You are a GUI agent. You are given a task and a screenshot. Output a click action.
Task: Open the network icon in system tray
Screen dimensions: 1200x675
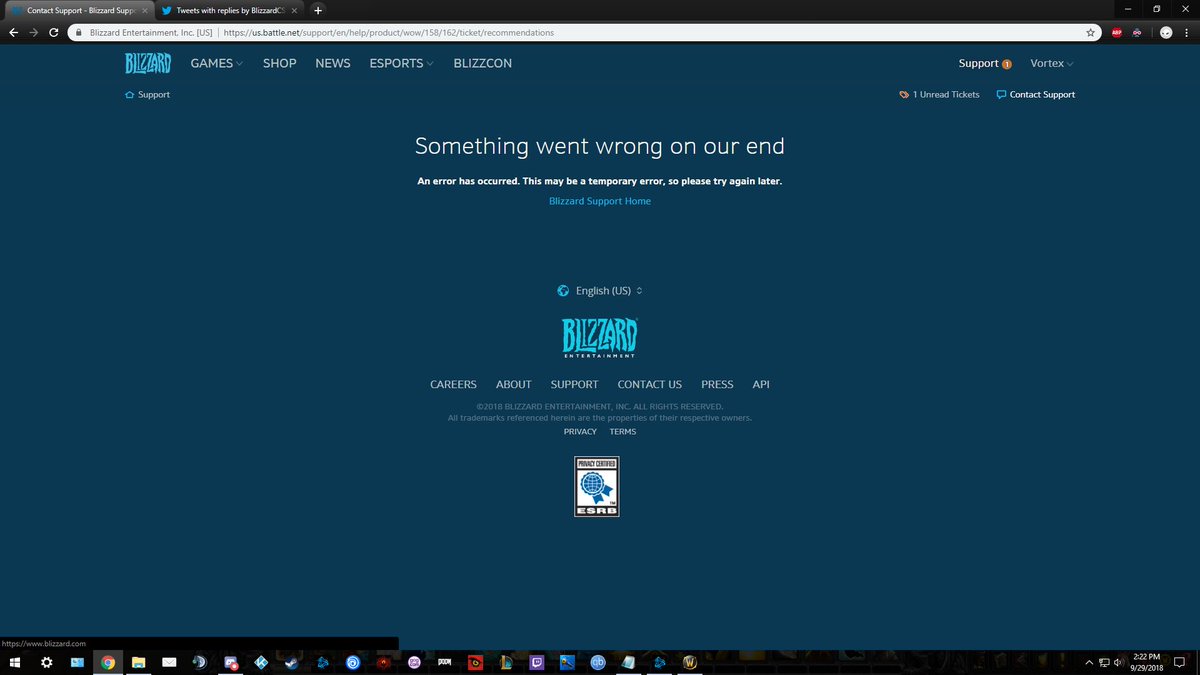coord(1105,662)
